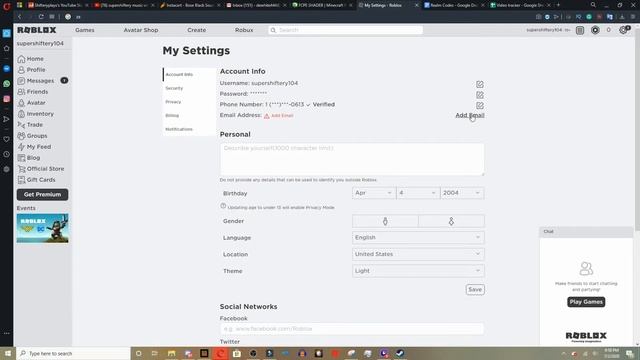This screenshot has width=640, height=360.
Task: Edit username with the pencil icon
Action: pos(480,84)
